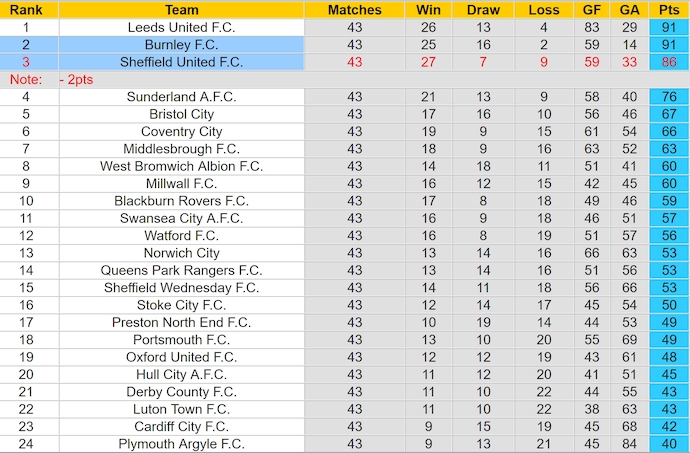The width and height of the screenshot is (690, 453).
Task: Click the Coventry City team name
Action: 181,132
